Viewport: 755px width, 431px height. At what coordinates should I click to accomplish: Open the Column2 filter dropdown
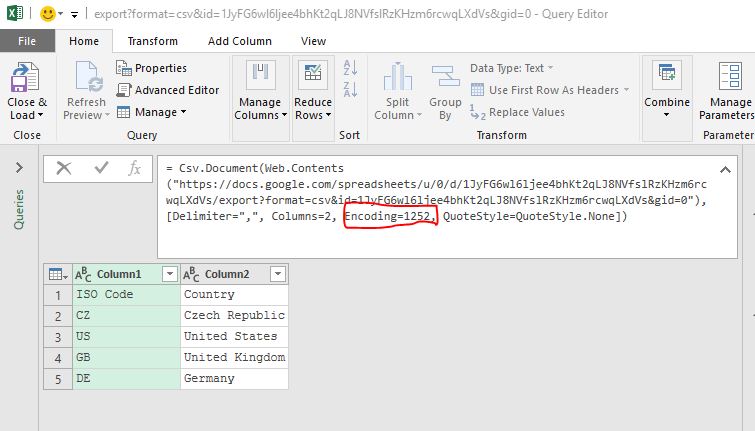click(278, 274)
